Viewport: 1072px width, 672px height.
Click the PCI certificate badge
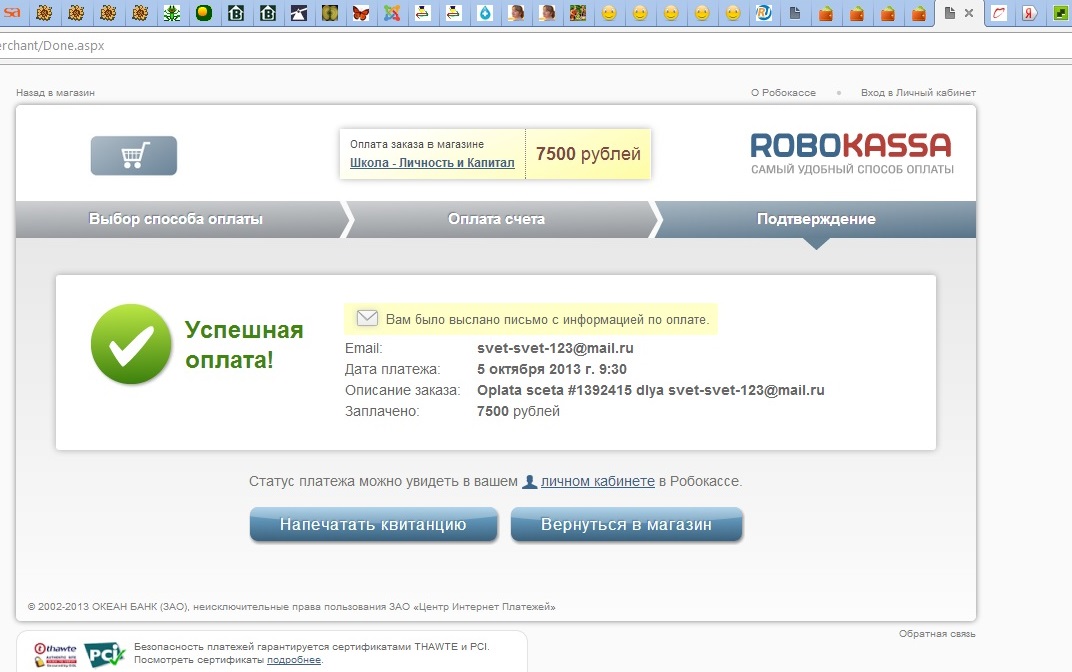pyautogui.click(x=104, y=654)
